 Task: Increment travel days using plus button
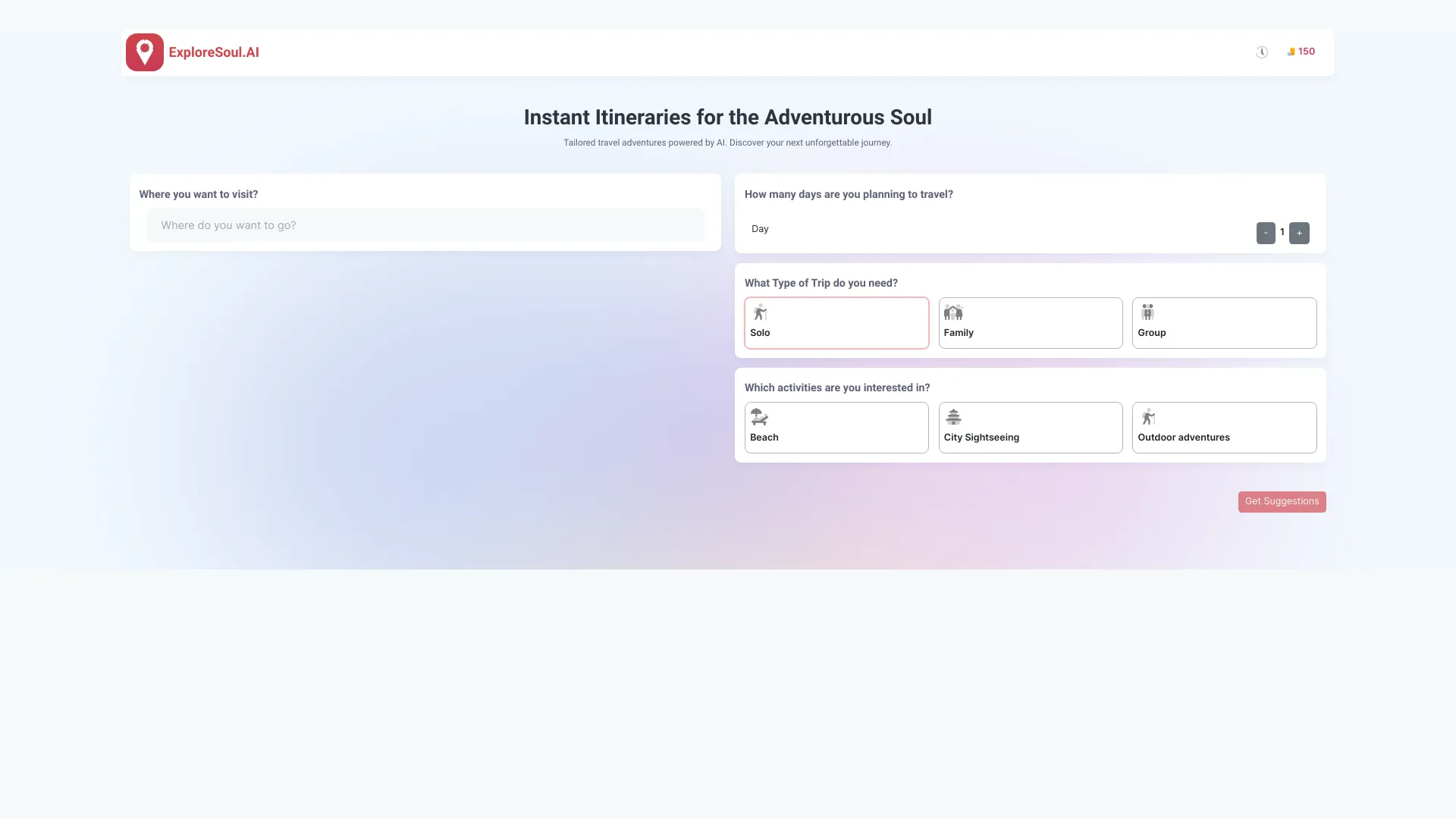(1300, 232)
